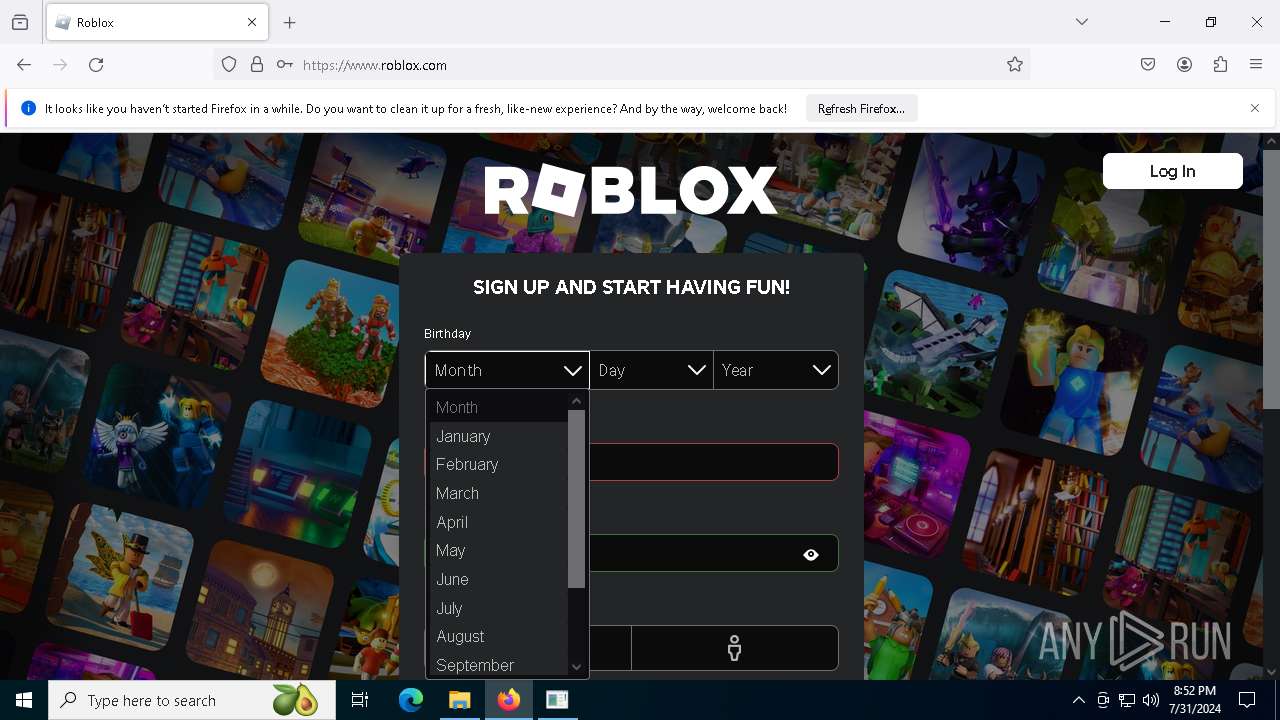Open the volume speaker tray icon
This screenshot has width=1280, height=720.
click(1151, 700)
